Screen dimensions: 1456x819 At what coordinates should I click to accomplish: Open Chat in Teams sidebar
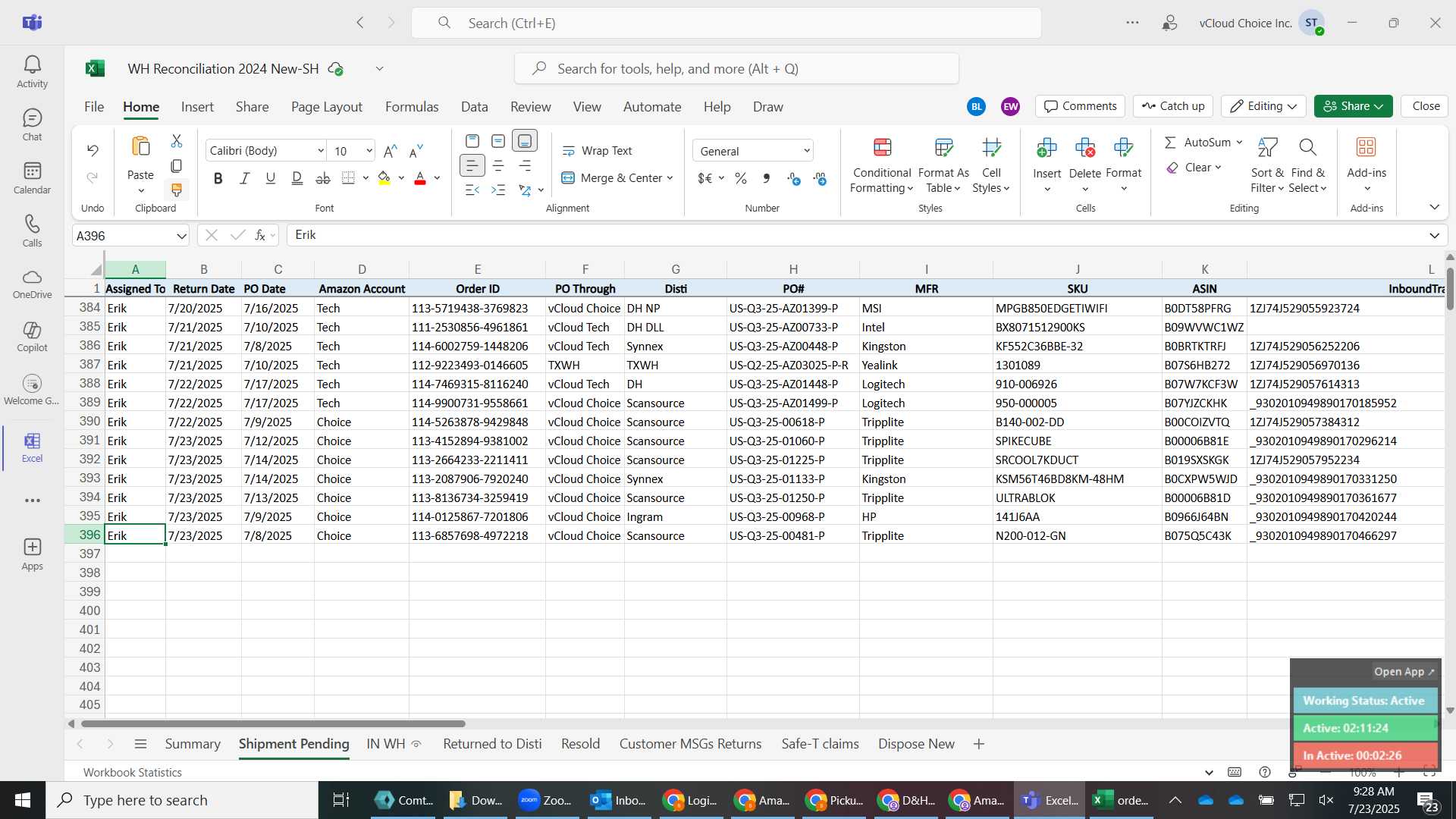click(x=32, y=125)
